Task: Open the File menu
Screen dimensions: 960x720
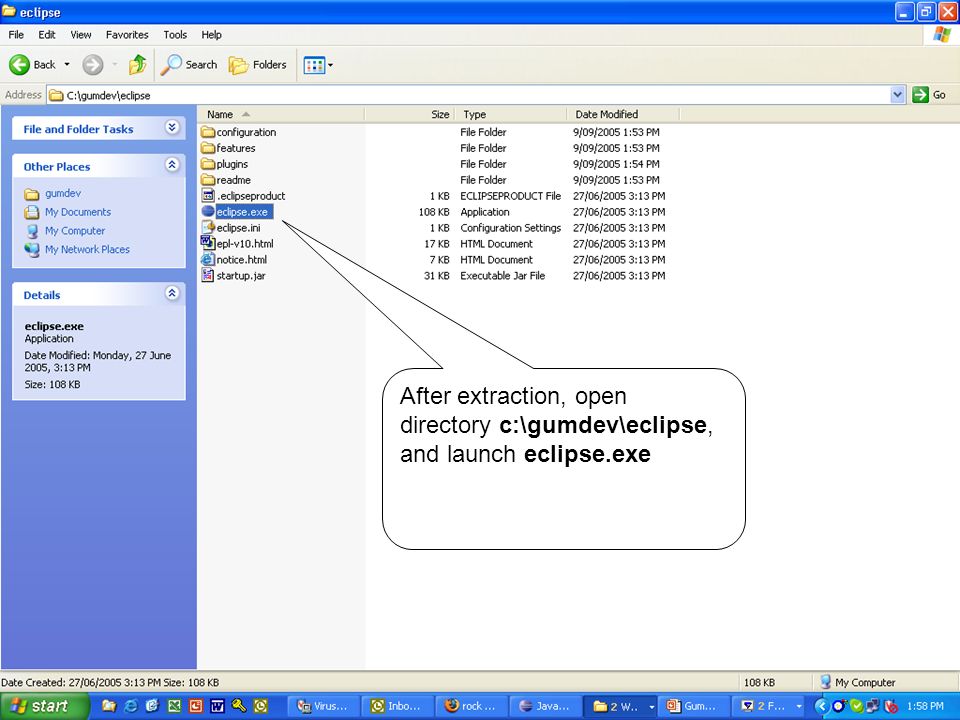Action: [x=16, y=35]
